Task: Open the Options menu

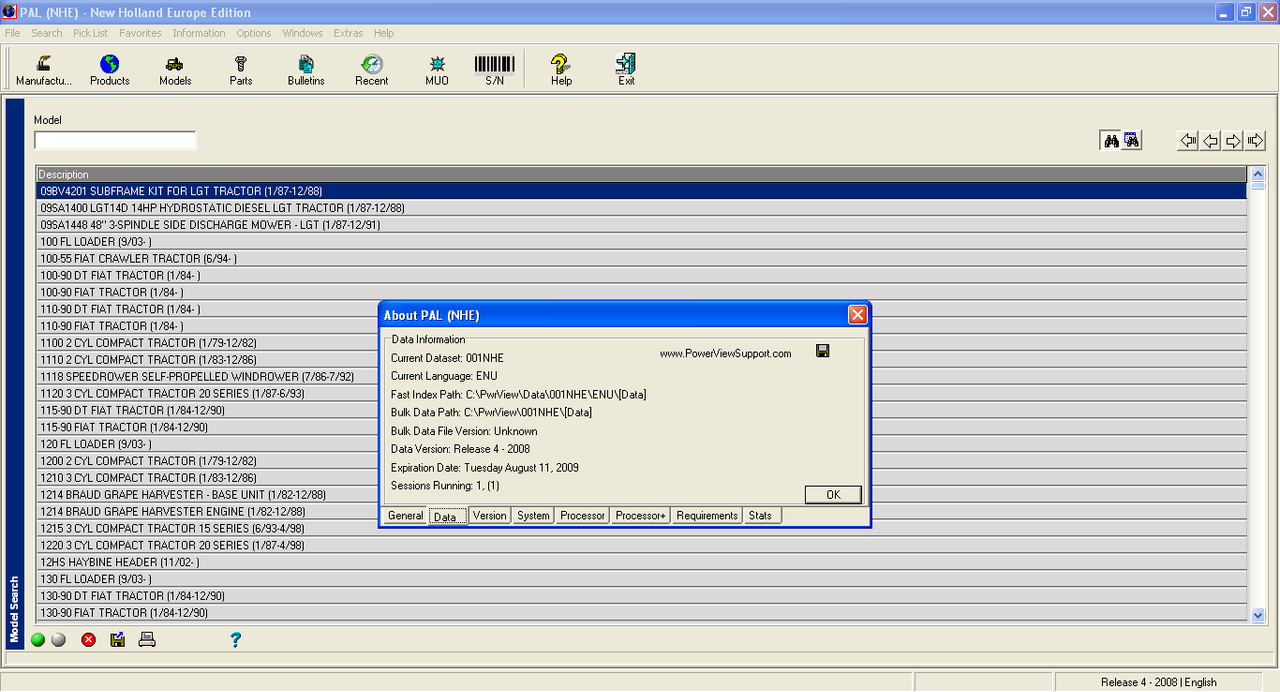Action: [254, 33]
